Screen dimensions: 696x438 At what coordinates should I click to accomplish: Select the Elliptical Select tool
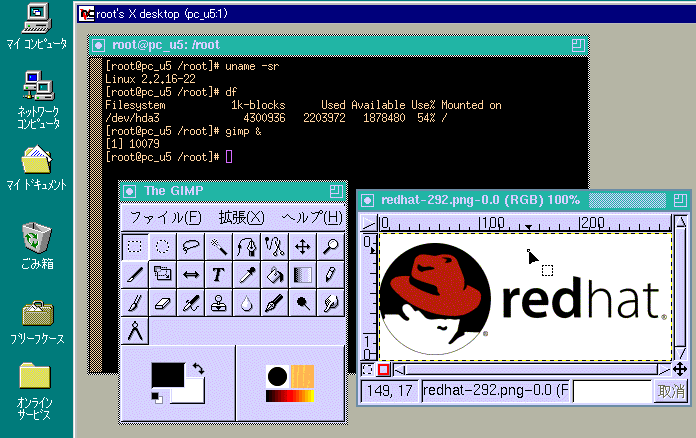(162, 246)
